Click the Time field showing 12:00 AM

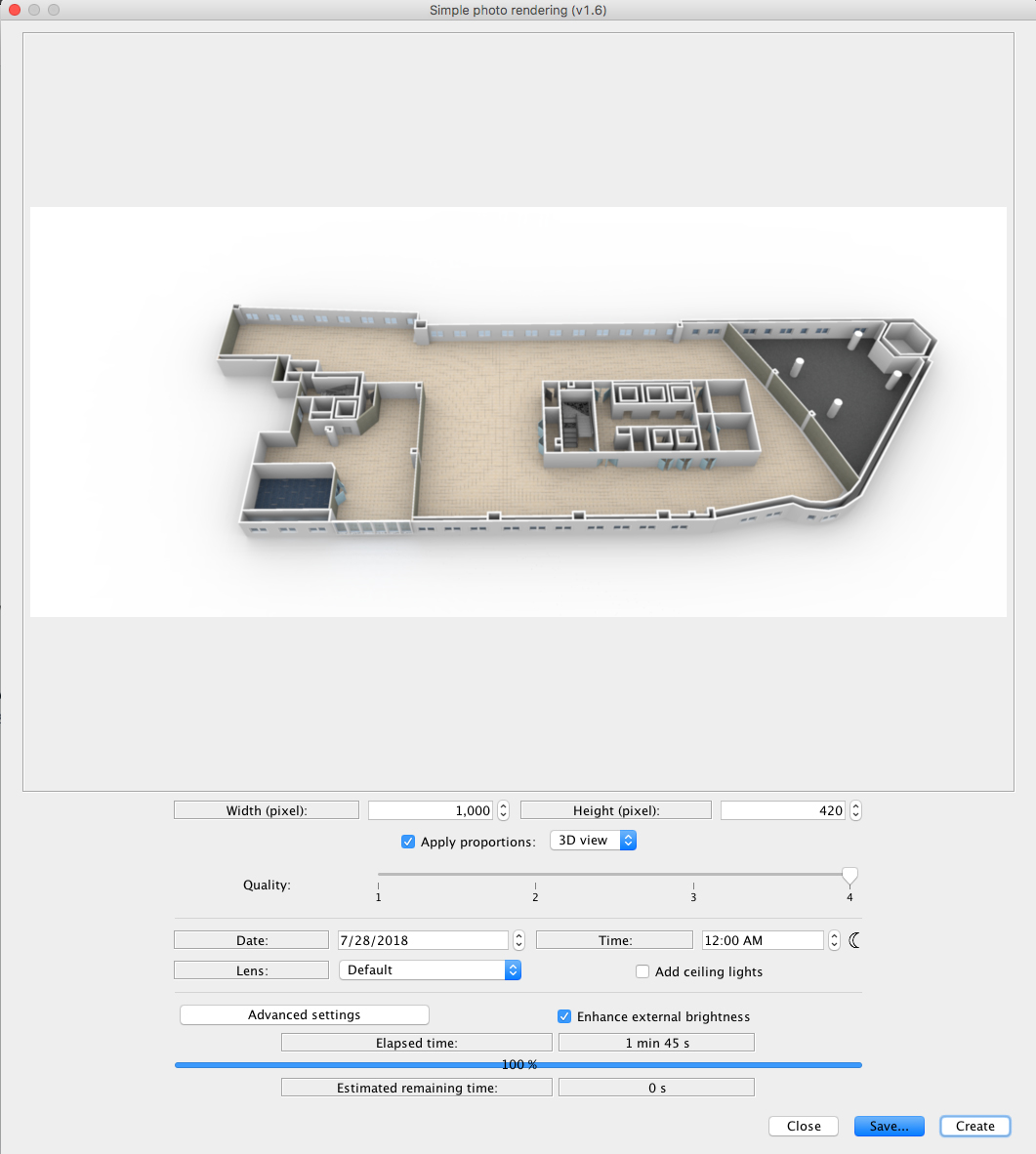pos(762,940)
